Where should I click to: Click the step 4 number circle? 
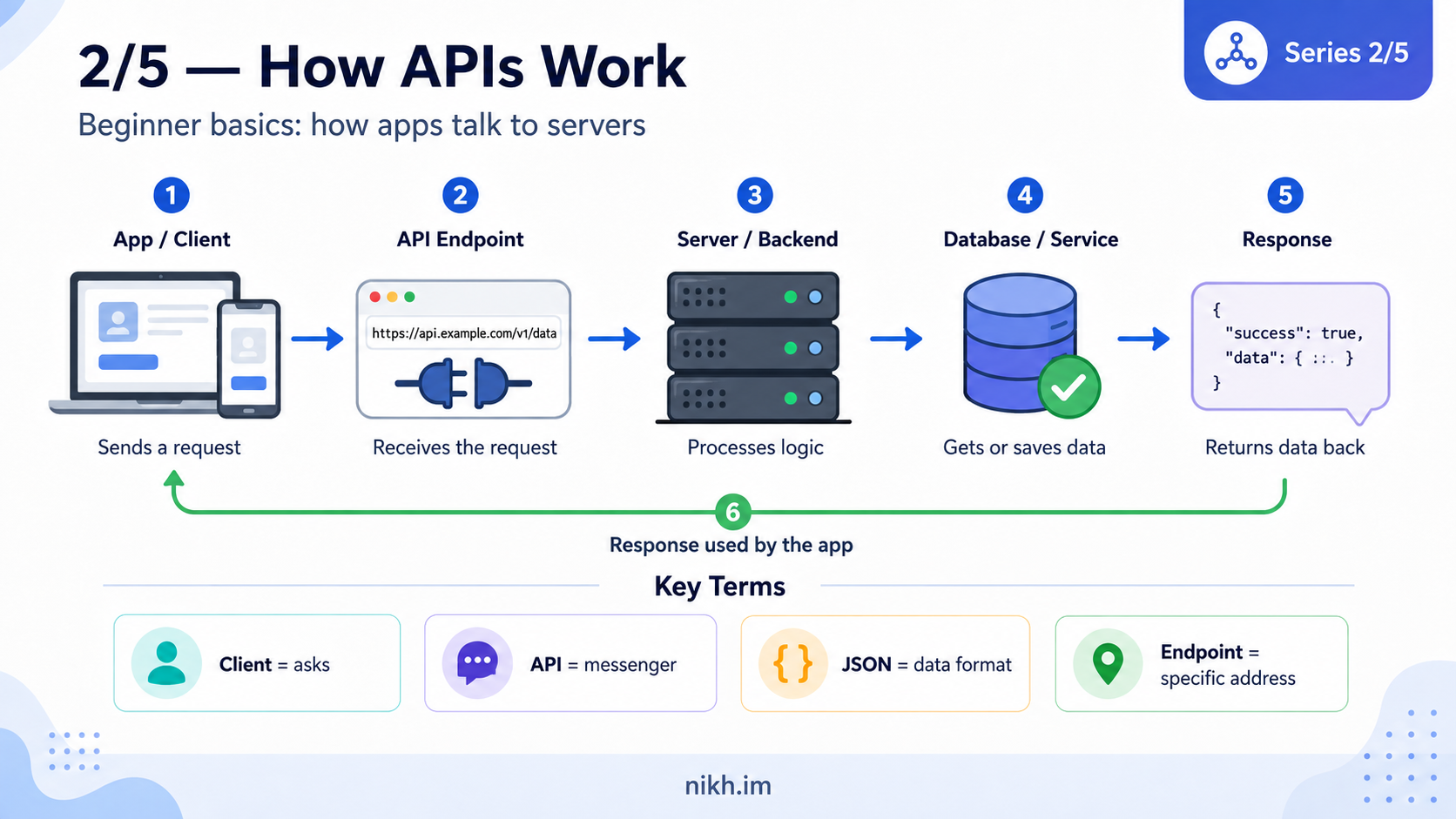(1025, 195)
